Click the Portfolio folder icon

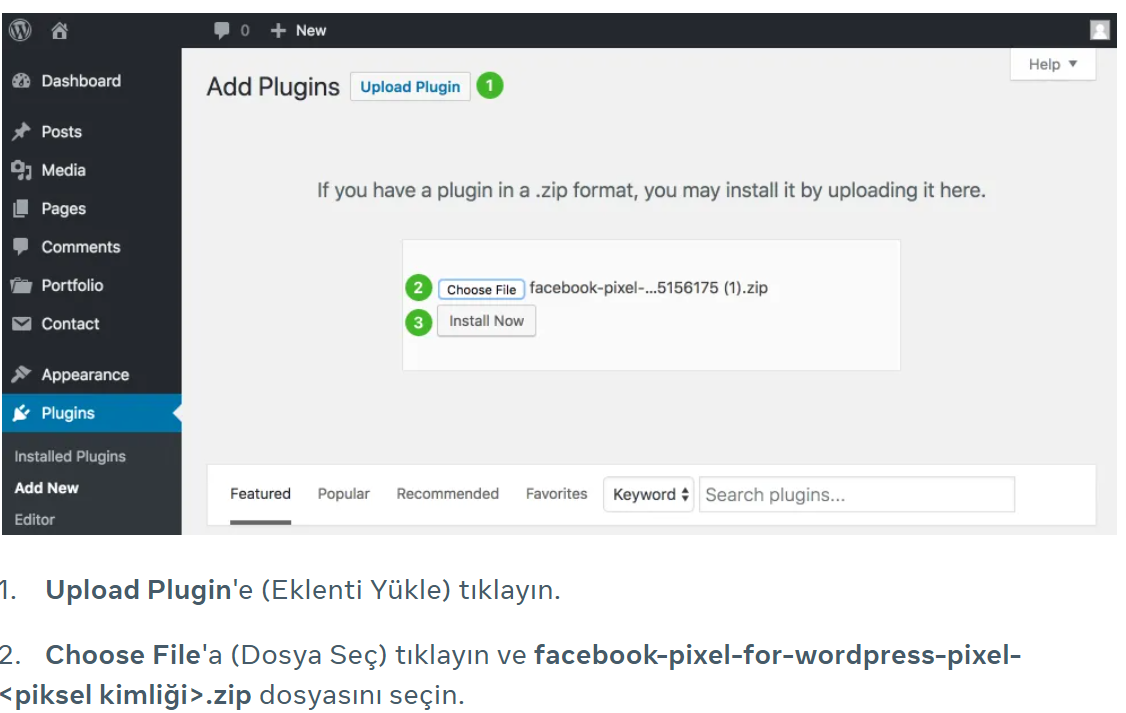pyautogui.click(x=22, y=285)
